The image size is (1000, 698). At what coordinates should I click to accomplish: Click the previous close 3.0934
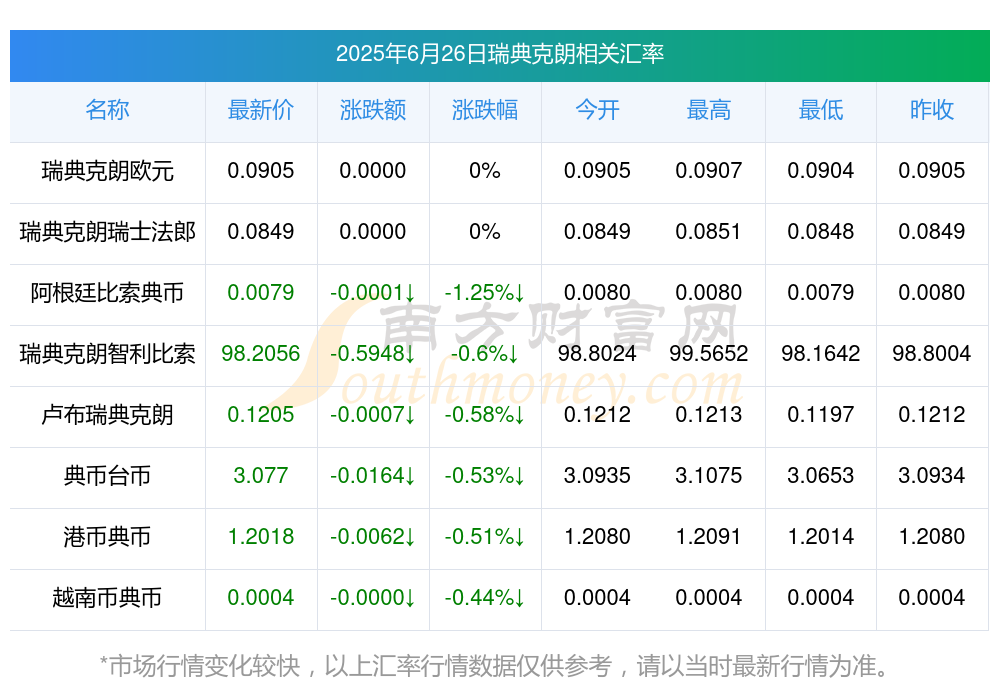[x=932, y=476]
